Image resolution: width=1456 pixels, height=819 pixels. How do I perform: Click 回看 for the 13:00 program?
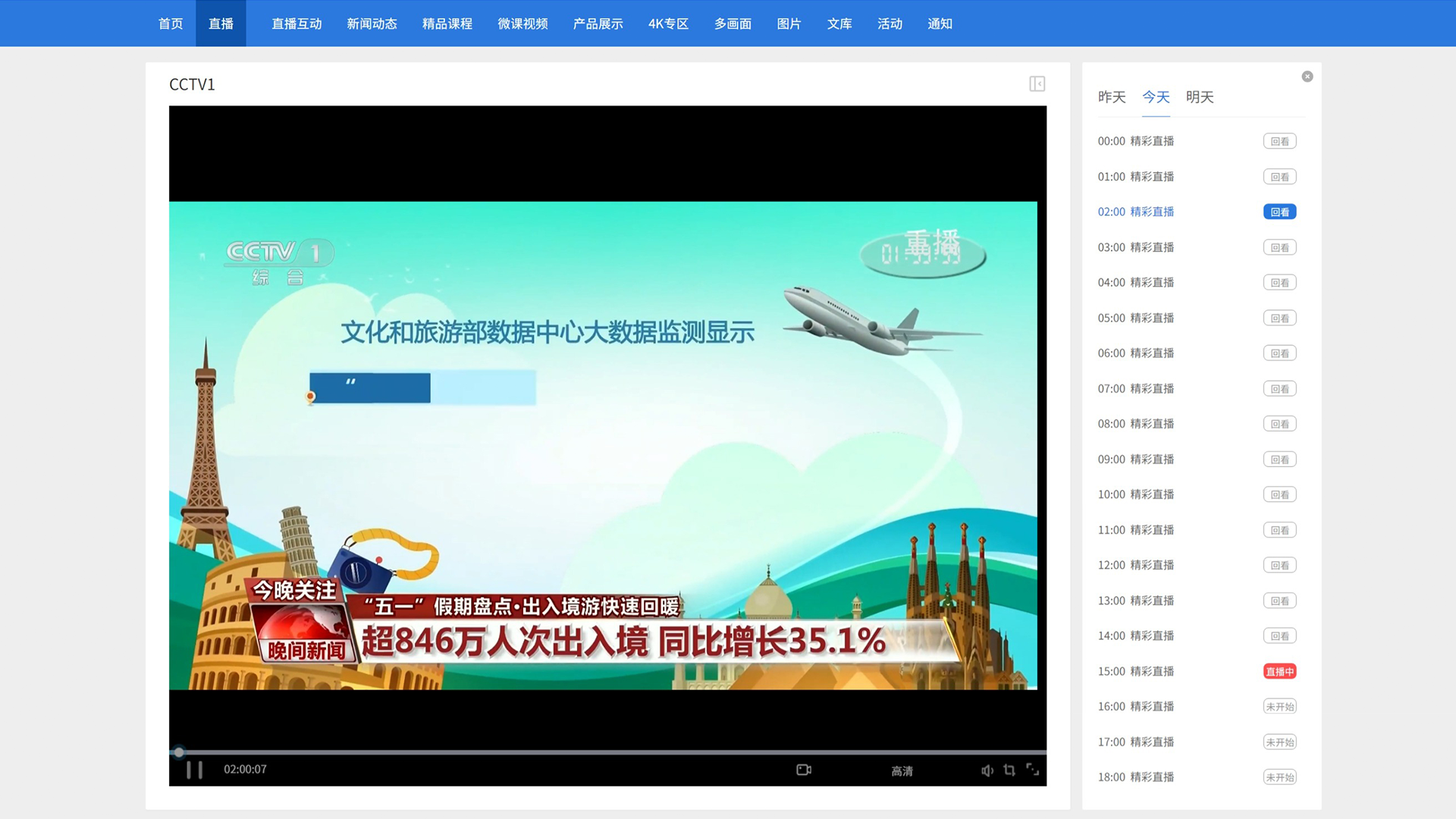[x=1280, y=601]
